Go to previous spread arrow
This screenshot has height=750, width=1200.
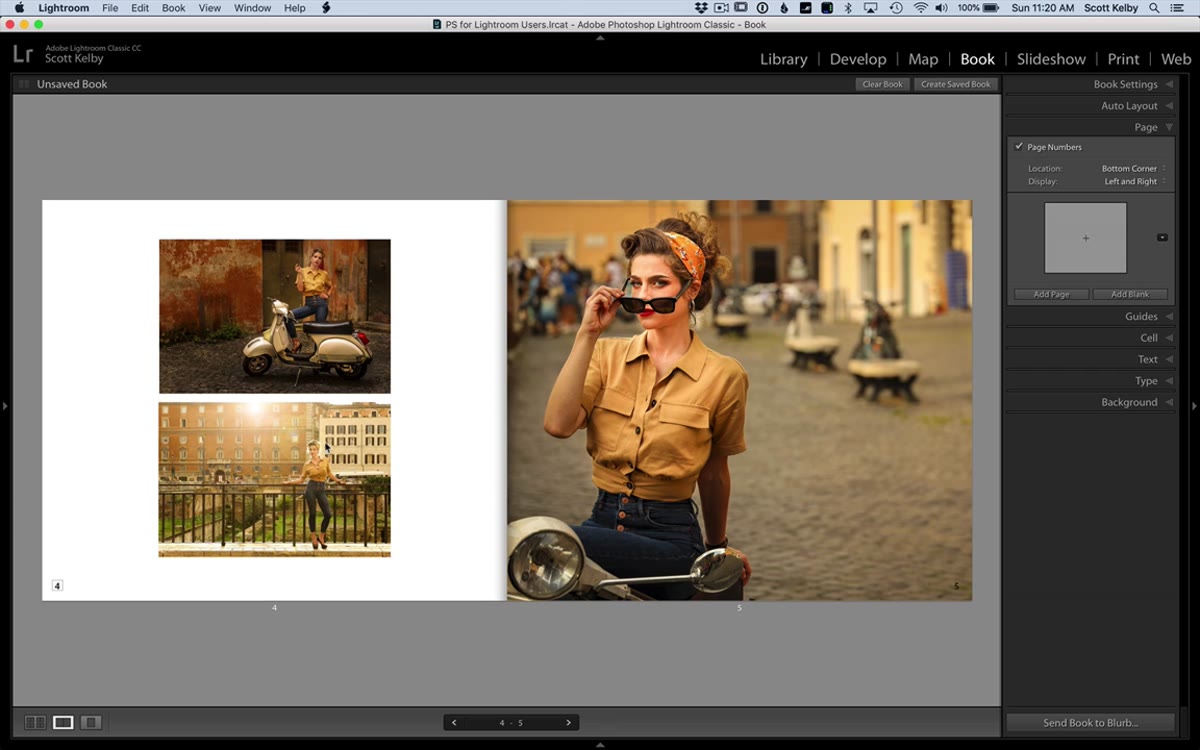point(454,722)
